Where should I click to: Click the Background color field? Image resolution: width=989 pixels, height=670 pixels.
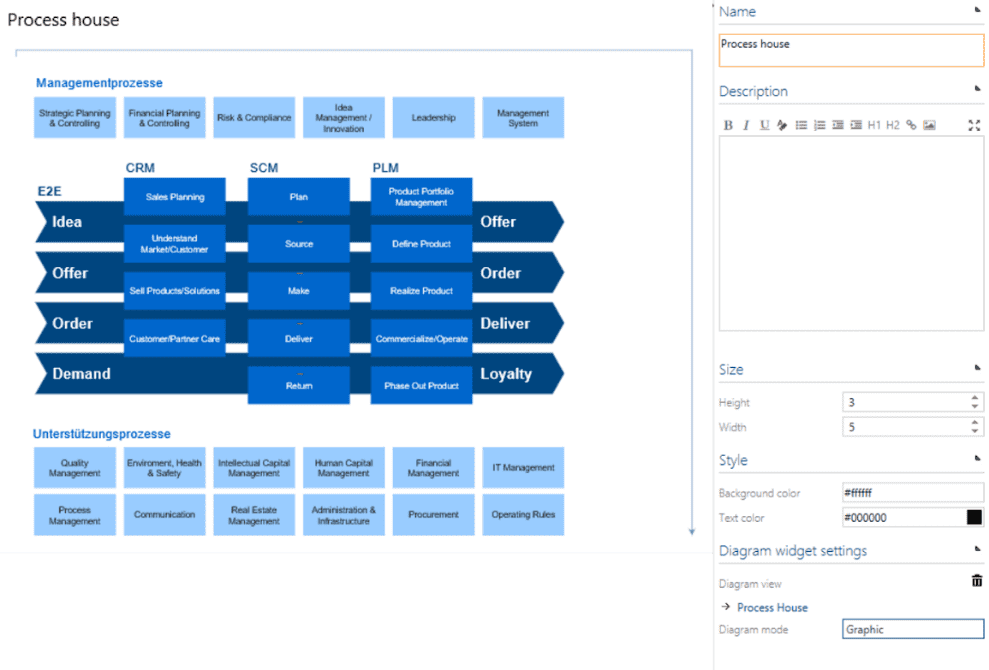(x=913, y=493)
